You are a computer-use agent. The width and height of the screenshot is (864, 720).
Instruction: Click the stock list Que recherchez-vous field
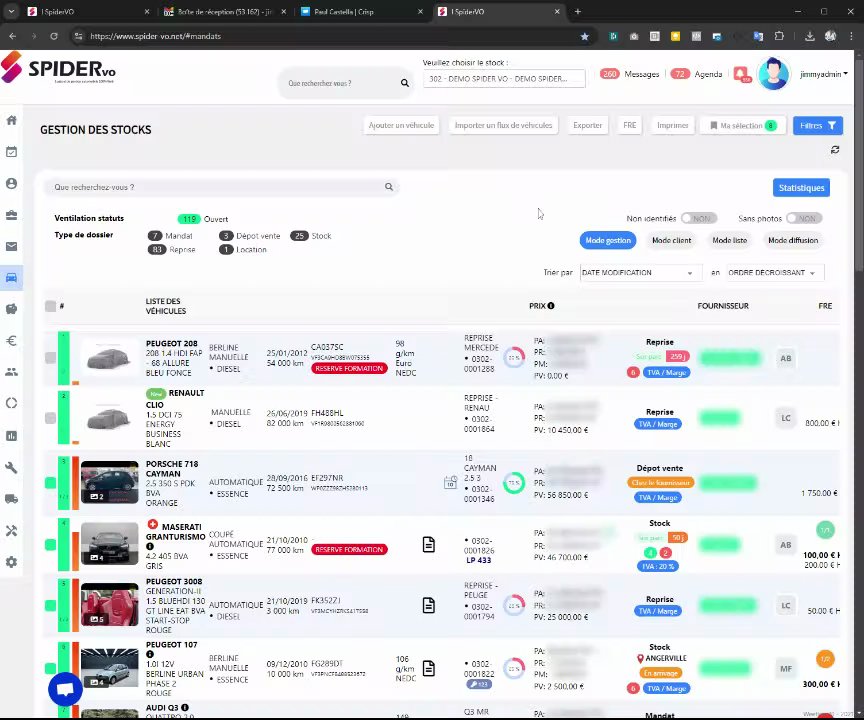(x=220, y=187)
